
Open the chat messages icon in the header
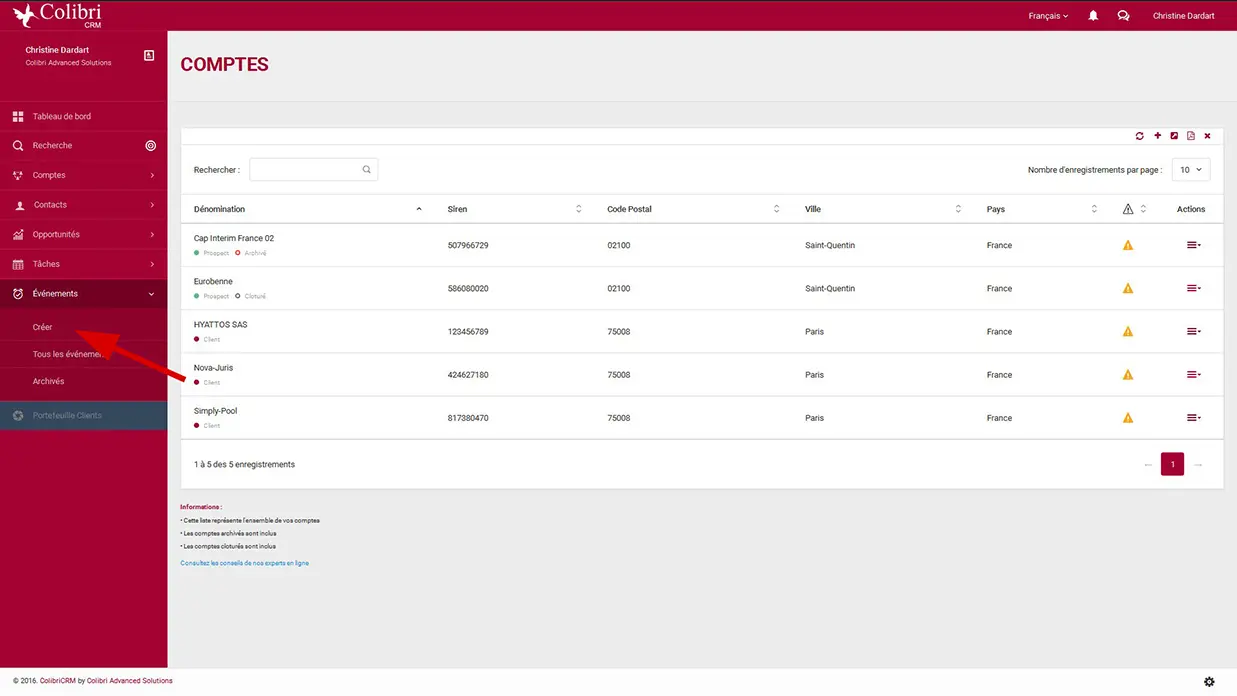click(1123, 16)
